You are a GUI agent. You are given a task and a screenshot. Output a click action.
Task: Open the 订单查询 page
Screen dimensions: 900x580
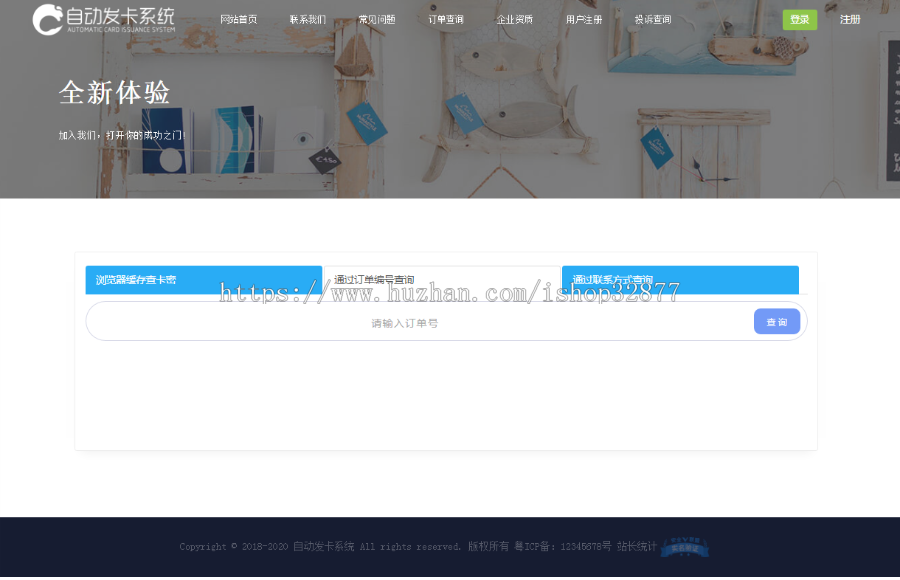446,19
